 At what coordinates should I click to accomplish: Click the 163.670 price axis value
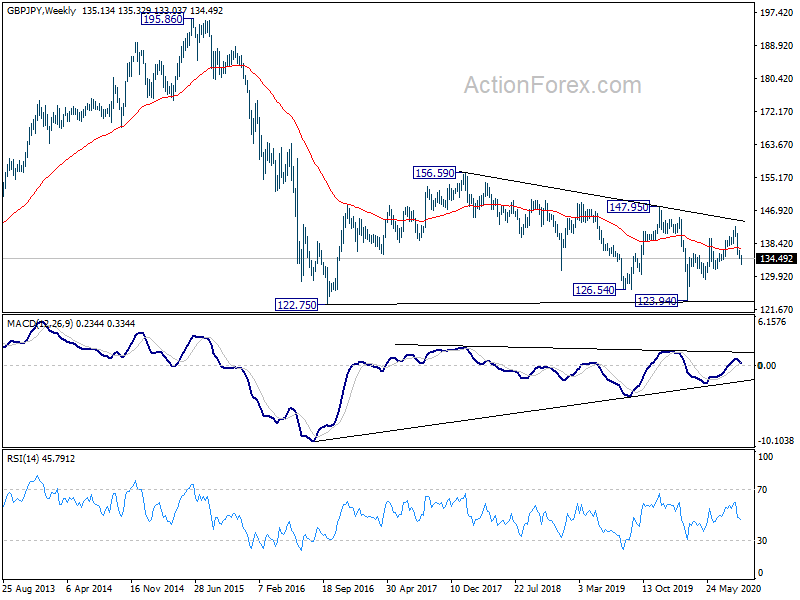[x=776, y=145]
